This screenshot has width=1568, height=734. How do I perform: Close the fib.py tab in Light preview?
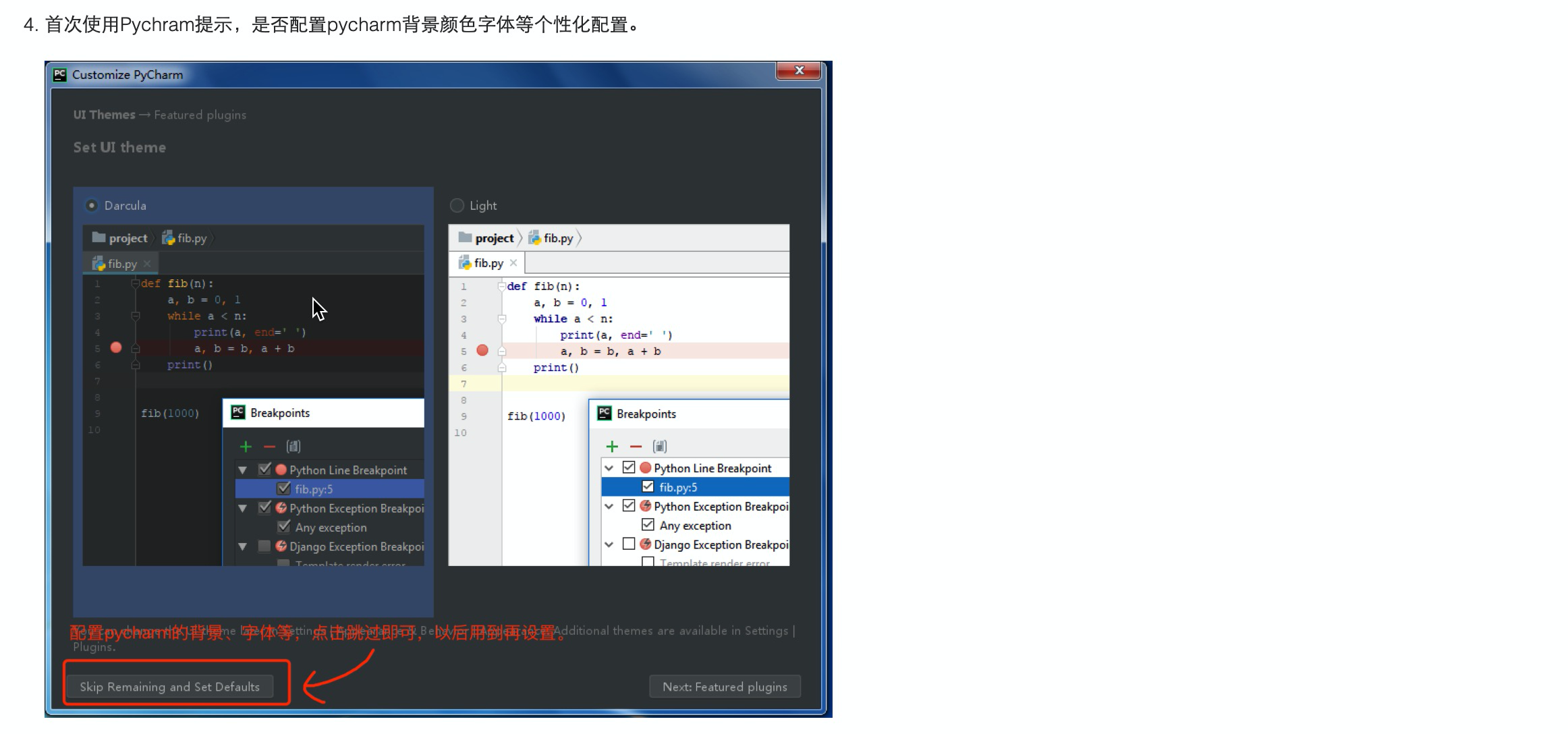513,263
